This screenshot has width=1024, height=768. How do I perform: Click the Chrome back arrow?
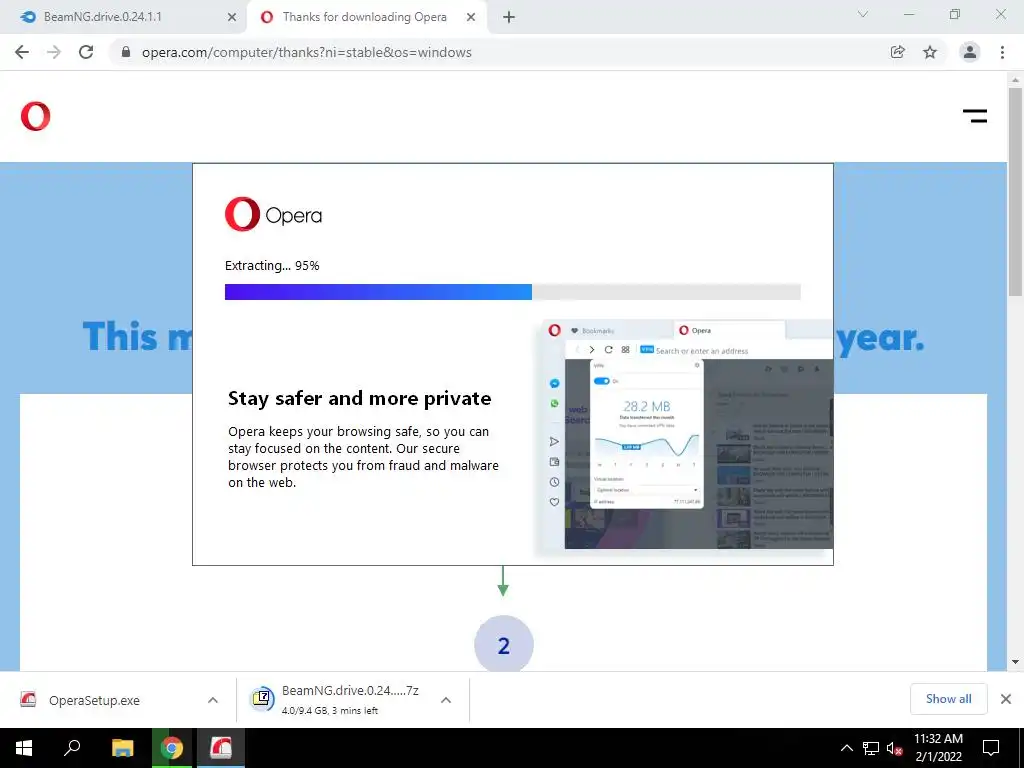[22, 52]
